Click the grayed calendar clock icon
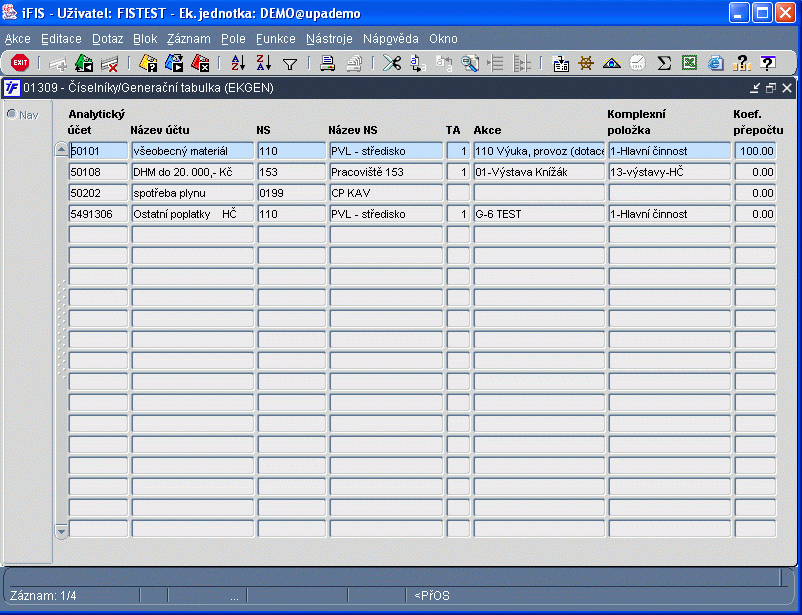This screenshot has width=802, height=615. pyautogui.click(x=637, y=63)
